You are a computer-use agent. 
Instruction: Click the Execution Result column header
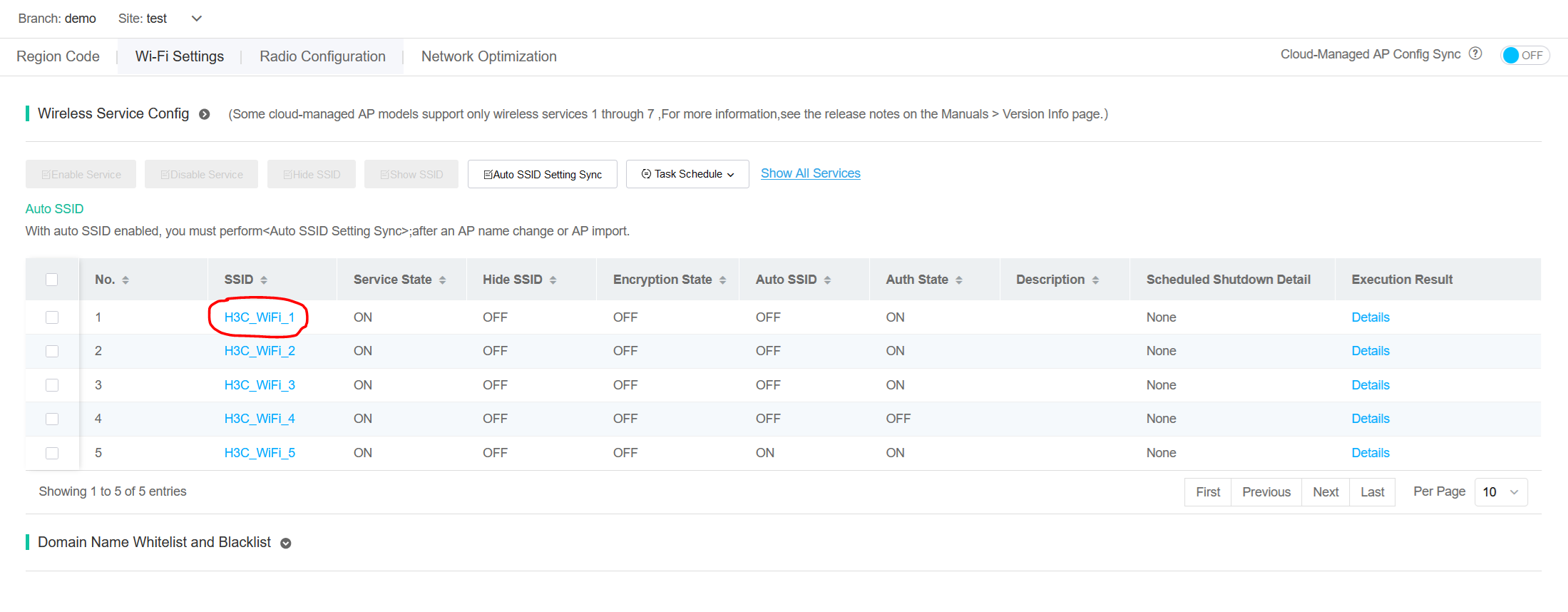[x=1402, y=280]
